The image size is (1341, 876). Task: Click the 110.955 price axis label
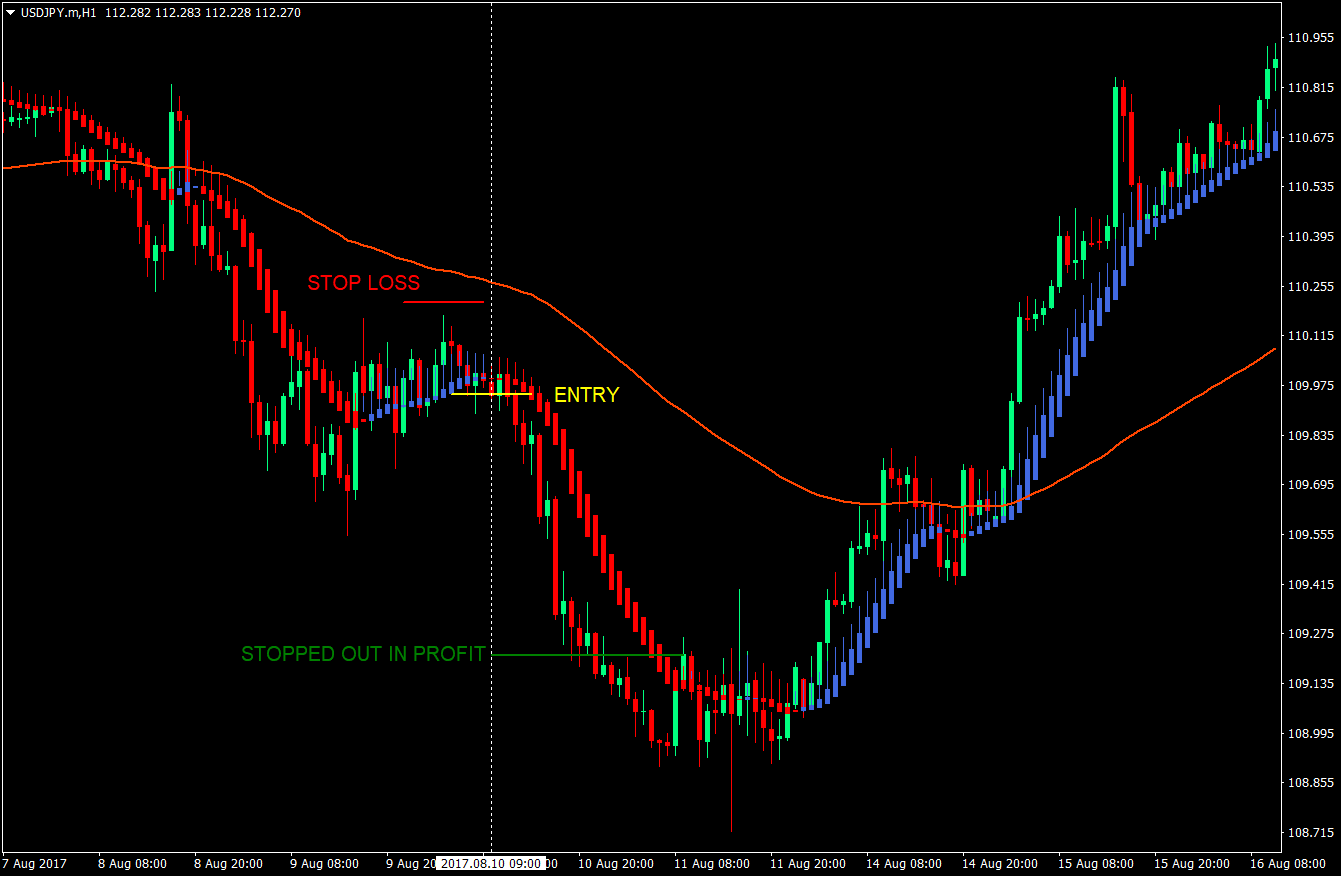pos(1311,39)
